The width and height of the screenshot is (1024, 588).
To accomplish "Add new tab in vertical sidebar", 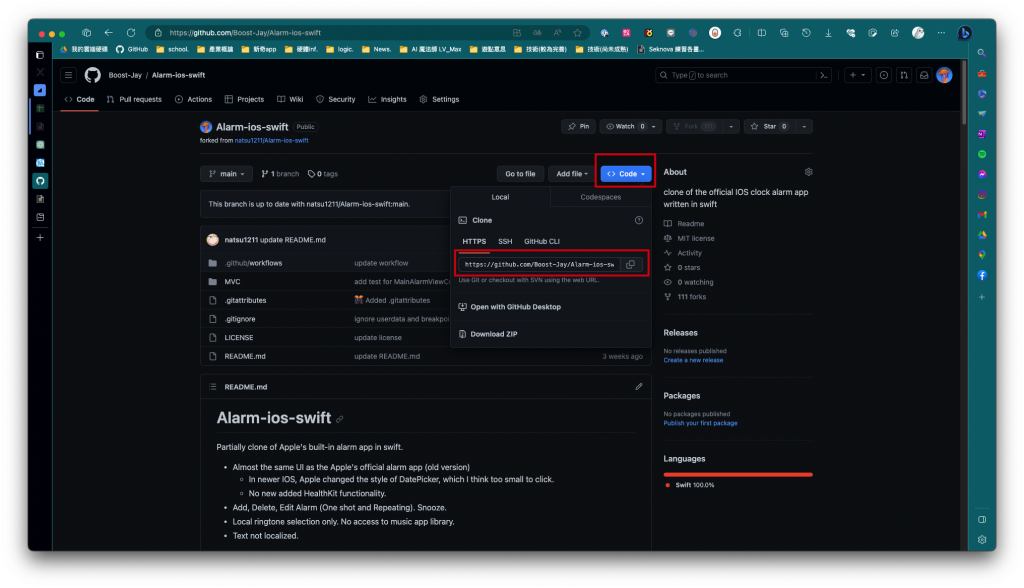I will (40, 238).
